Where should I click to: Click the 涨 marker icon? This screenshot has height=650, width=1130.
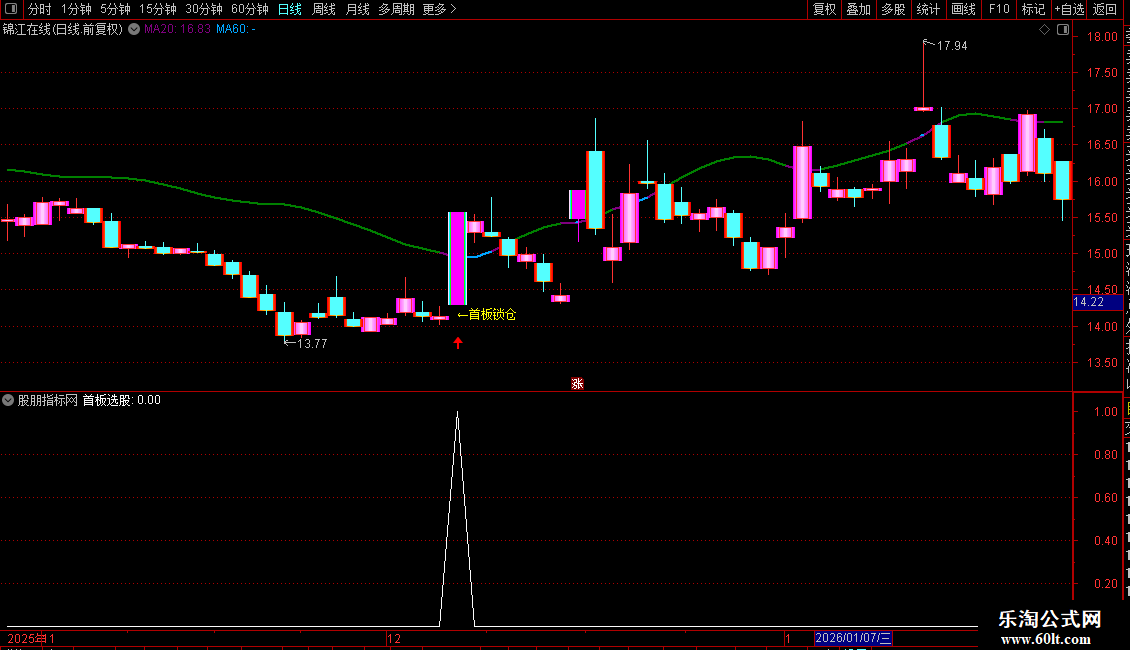tap(577, 383)
